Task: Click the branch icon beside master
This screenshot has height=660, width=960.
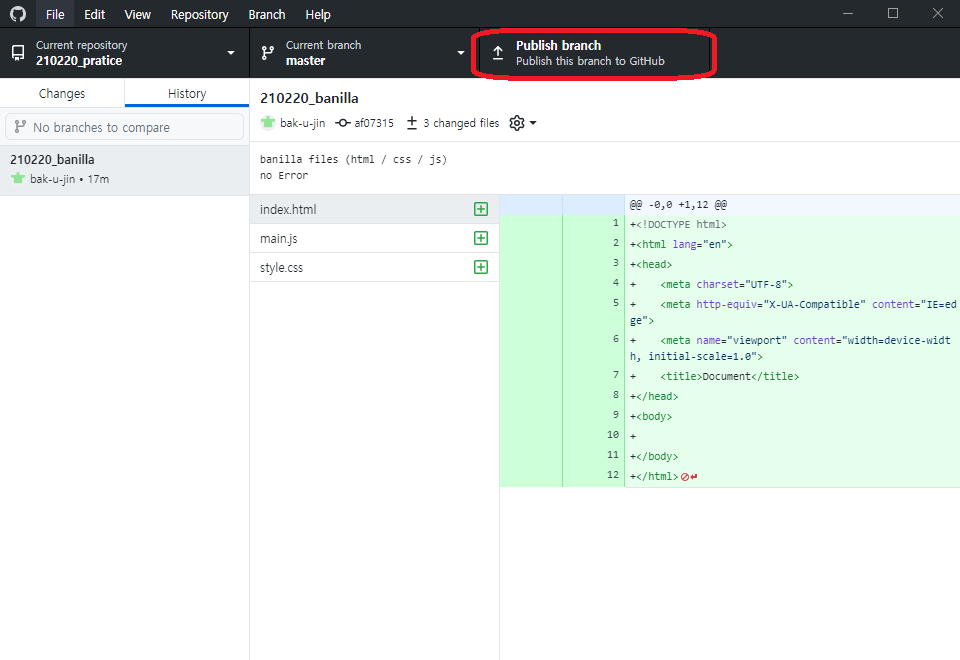Action: click(x=268, y=53)
